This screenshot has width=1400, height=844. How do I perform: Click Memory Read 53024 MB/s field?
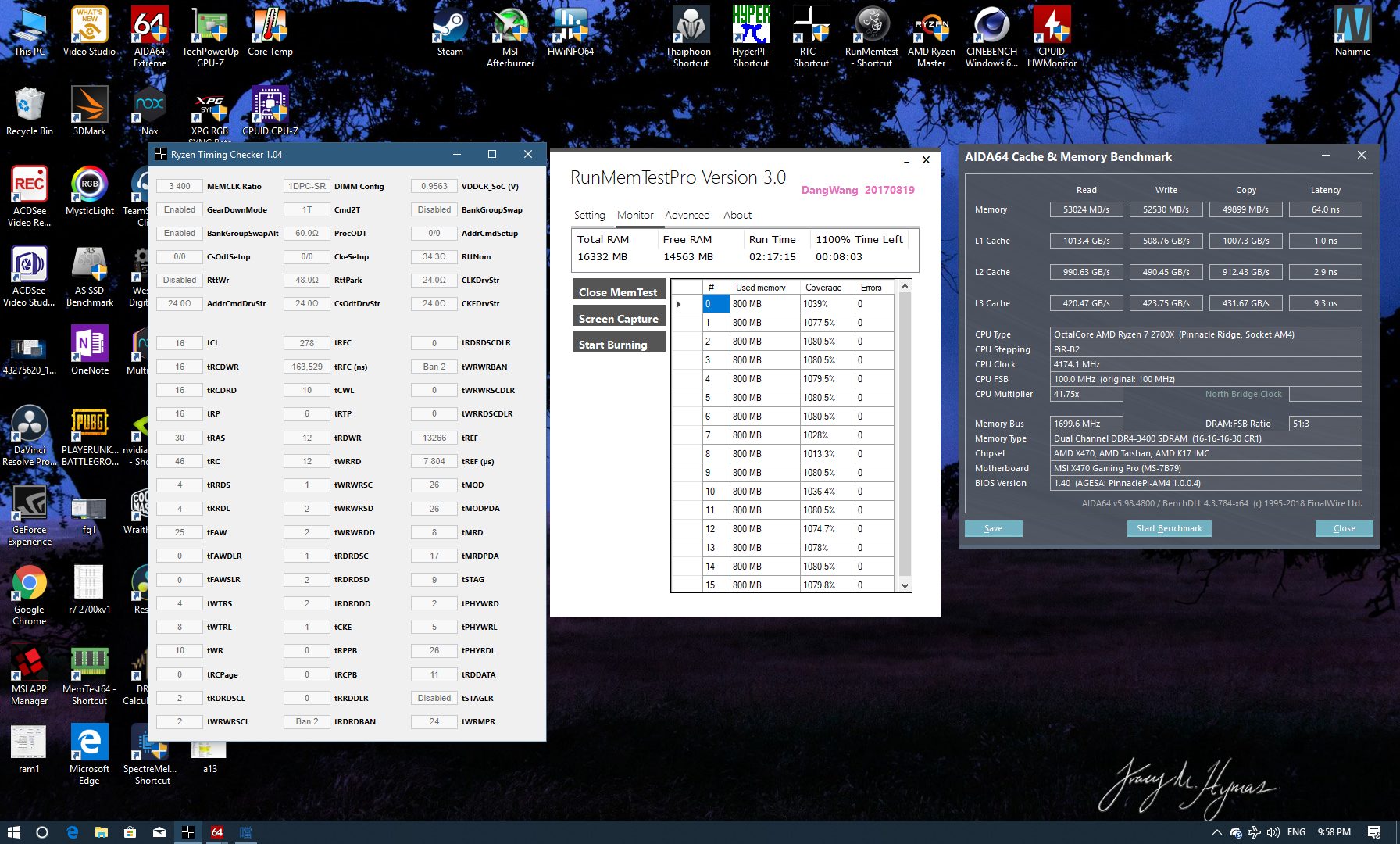tap(1086, 209)
